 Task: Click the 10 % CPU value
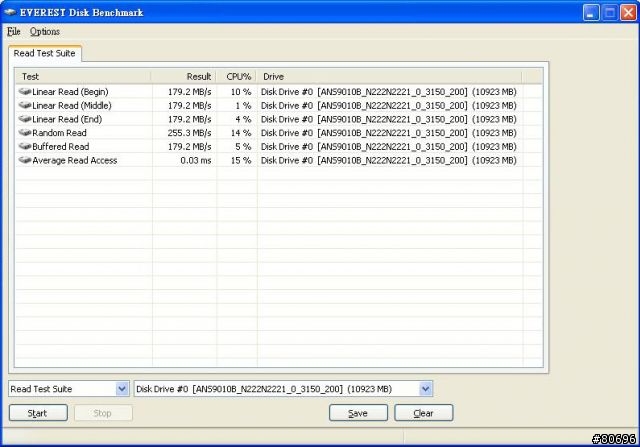pyautogui.click(x=241, y=92)
